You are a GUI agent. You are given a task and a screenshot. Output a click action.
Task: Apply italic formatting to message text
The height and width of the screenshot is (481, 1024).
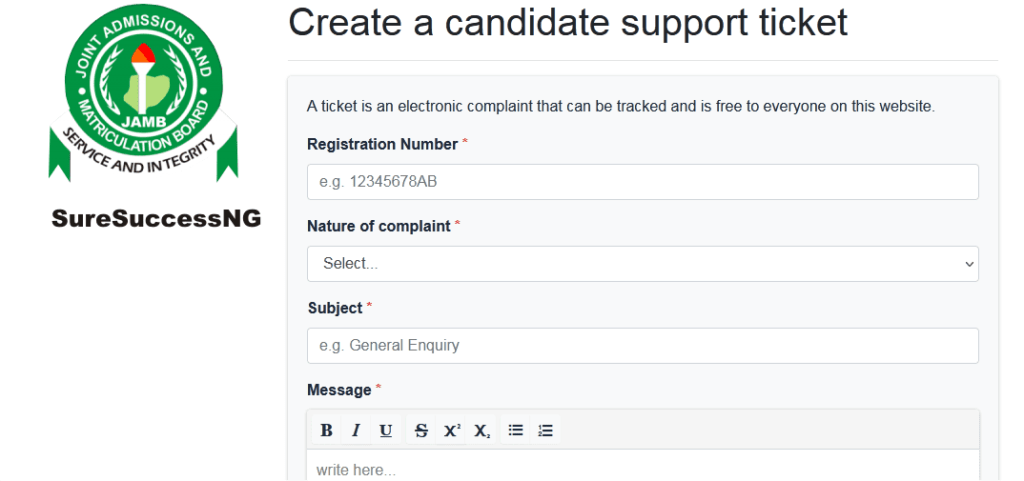[x=355, y=431]
